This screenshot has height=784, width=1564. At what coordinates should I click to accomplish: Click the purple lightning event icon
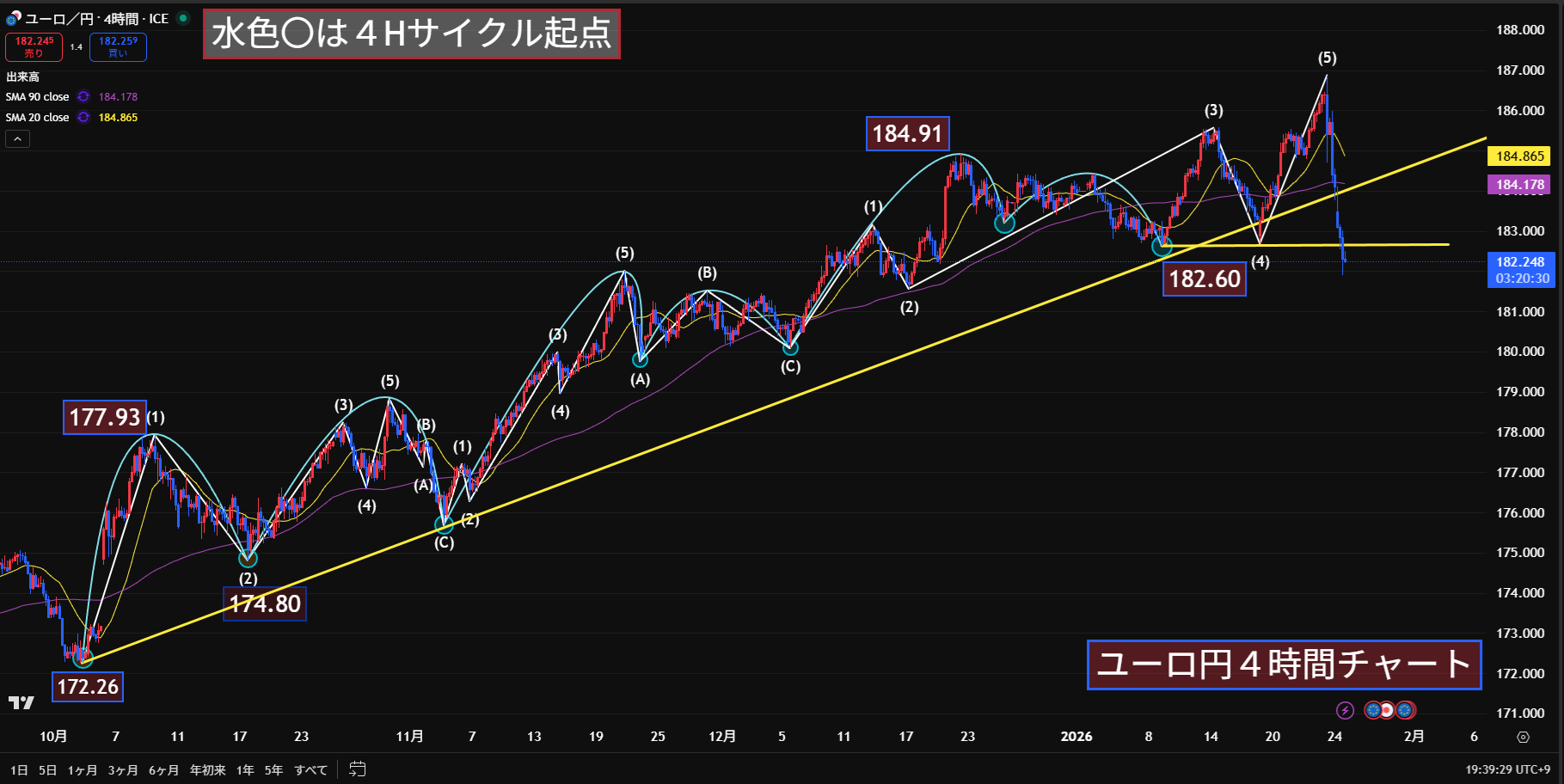click(x=1345, y=710)
